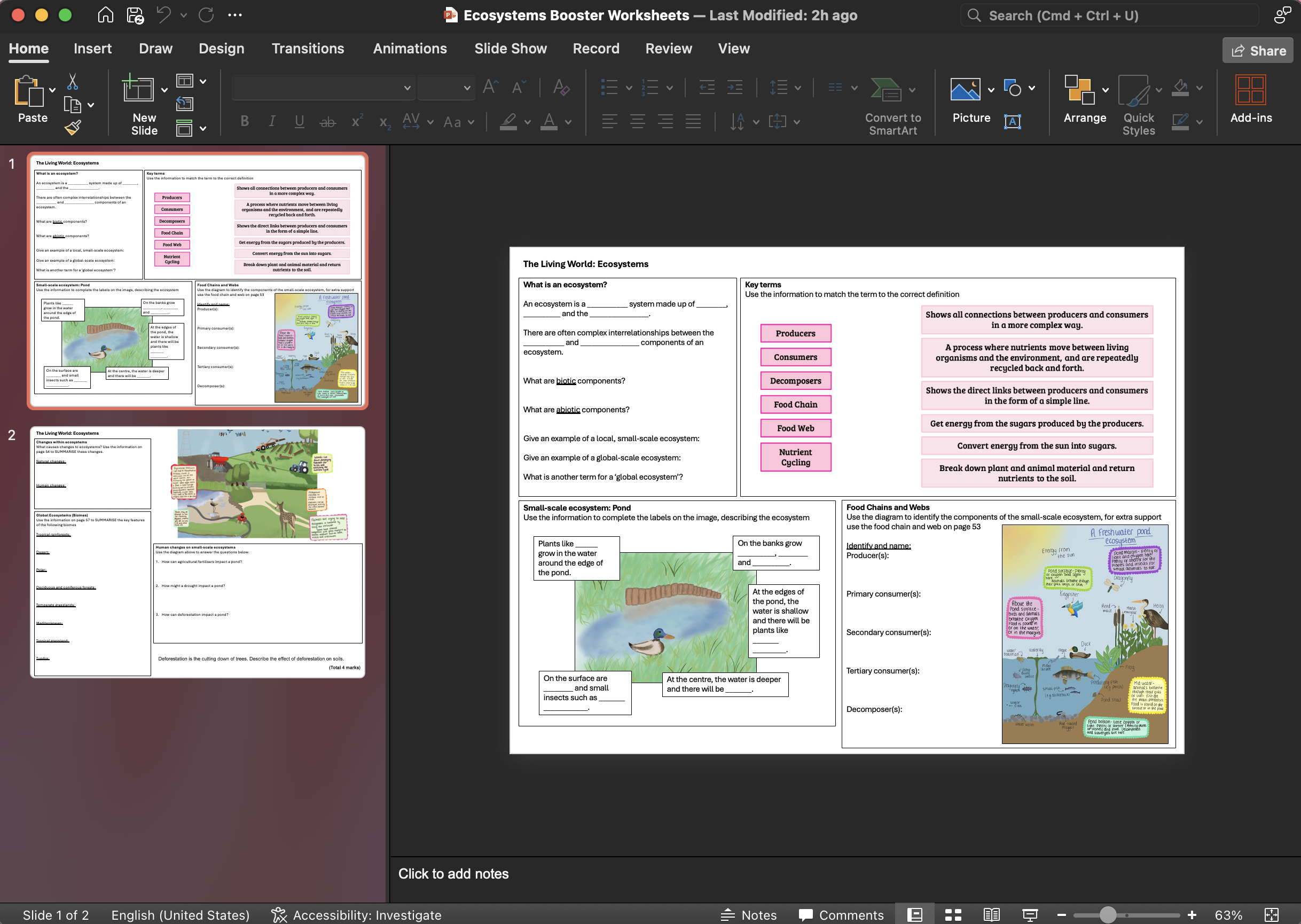The height and width of the screenshot is (924, 1301).
Task: Toggle the Notes pane in status bar
Action: coord(749,914)
